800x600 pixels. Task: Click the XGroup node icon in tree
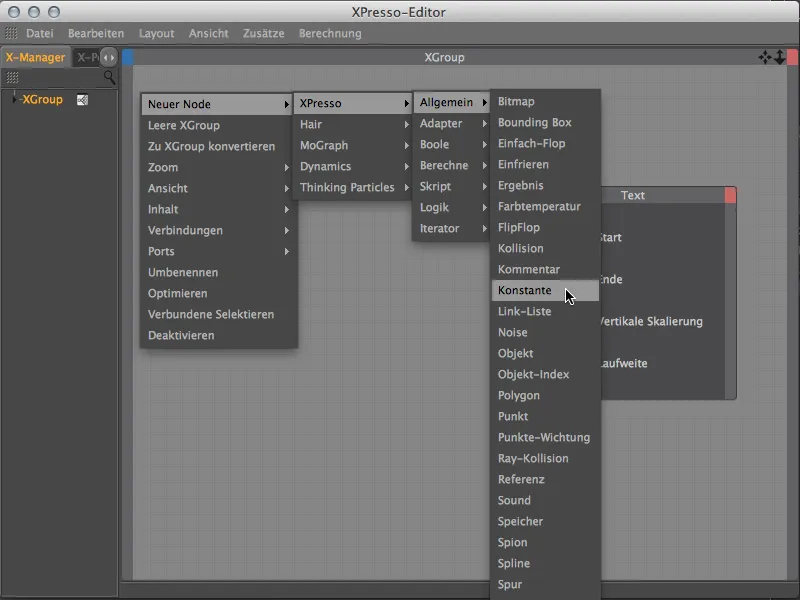click(82, 99)
